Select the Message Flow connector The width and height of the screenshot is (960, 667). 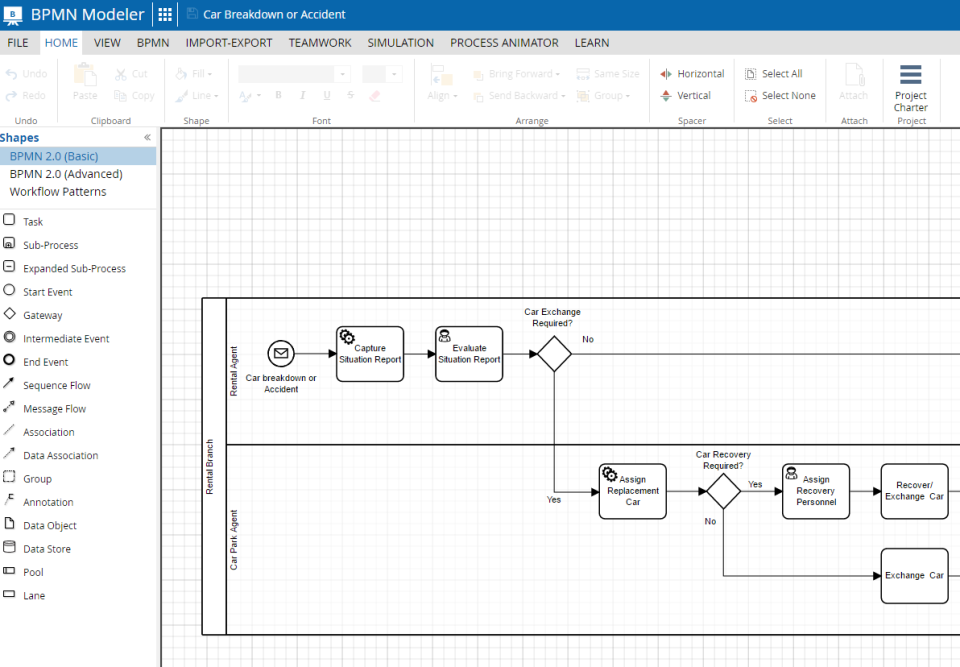pos(44,408)
